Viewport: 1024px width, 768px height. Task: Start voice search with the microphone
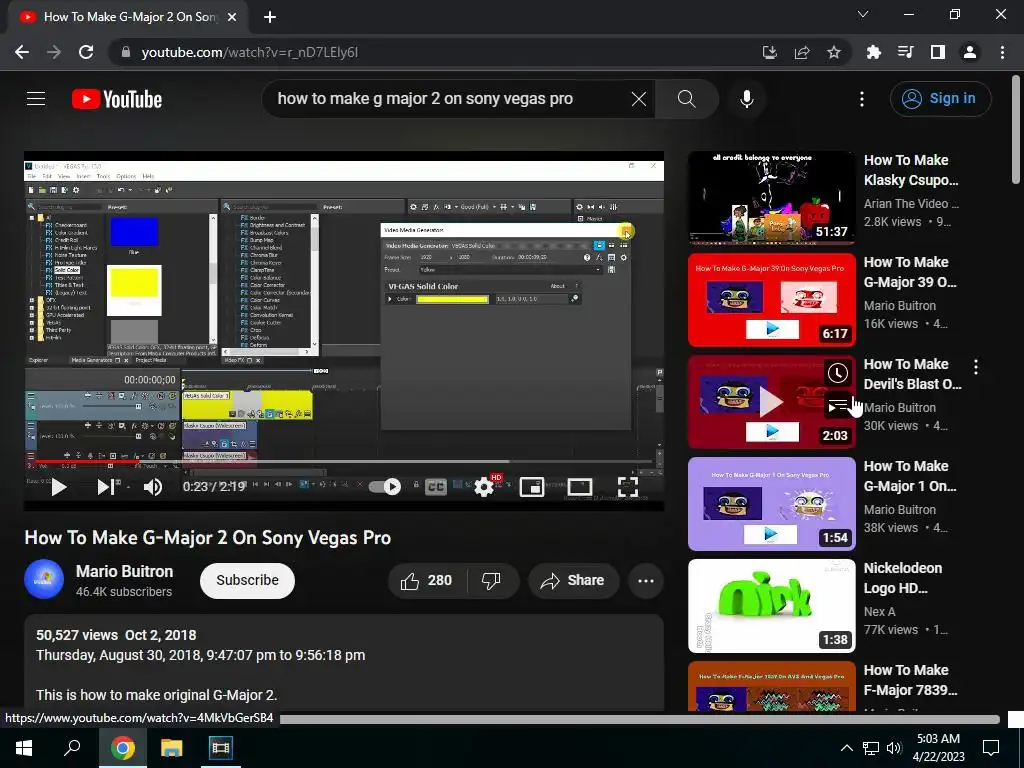(747, 99)
